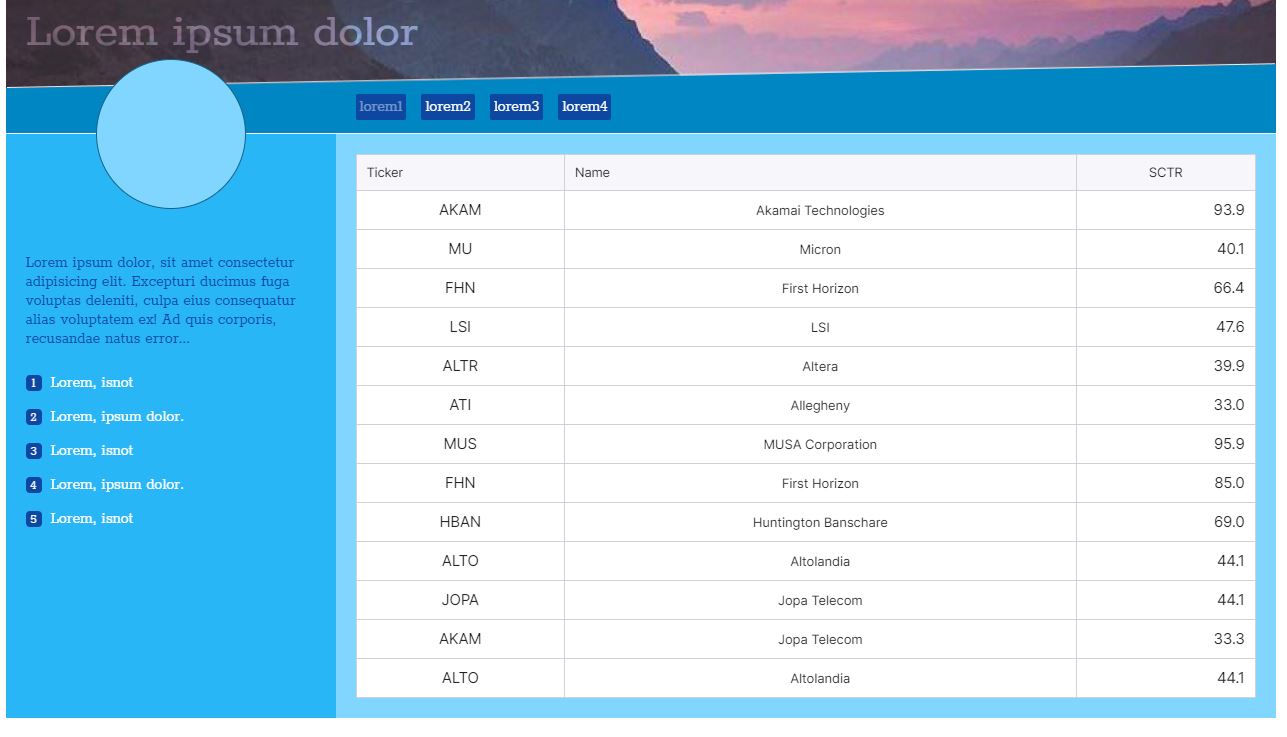Select the ATI ticker cell
This screenshot has width=1287, height=737.
coord(460,405)
